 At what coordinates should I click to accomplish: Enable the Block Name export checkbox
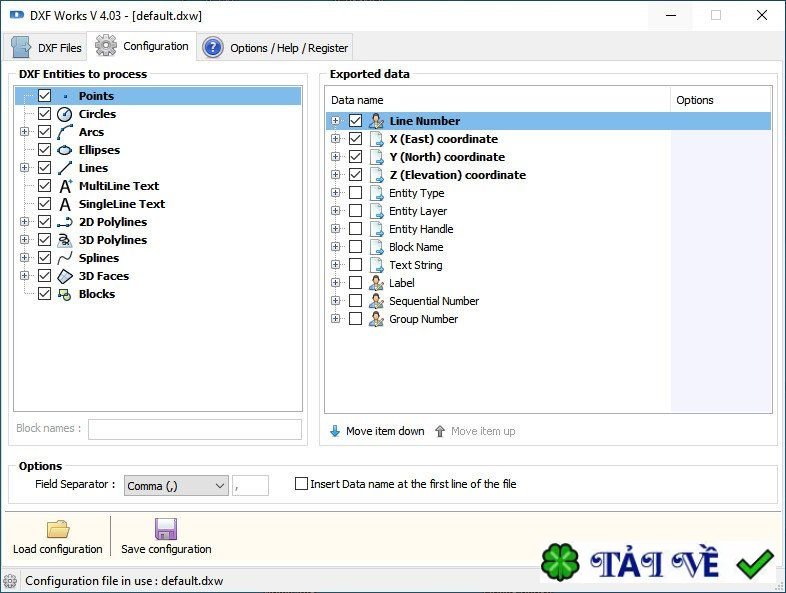355,247
